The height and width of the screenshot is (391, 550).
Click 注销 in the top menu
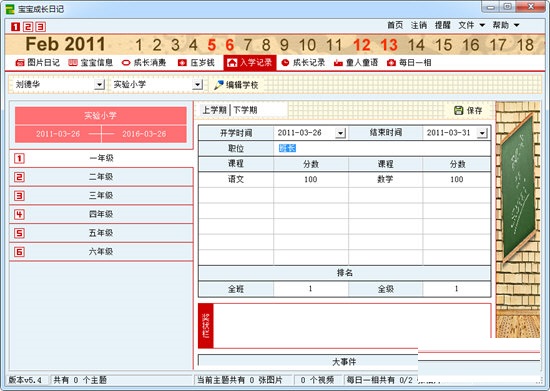[x=419, y=25]
